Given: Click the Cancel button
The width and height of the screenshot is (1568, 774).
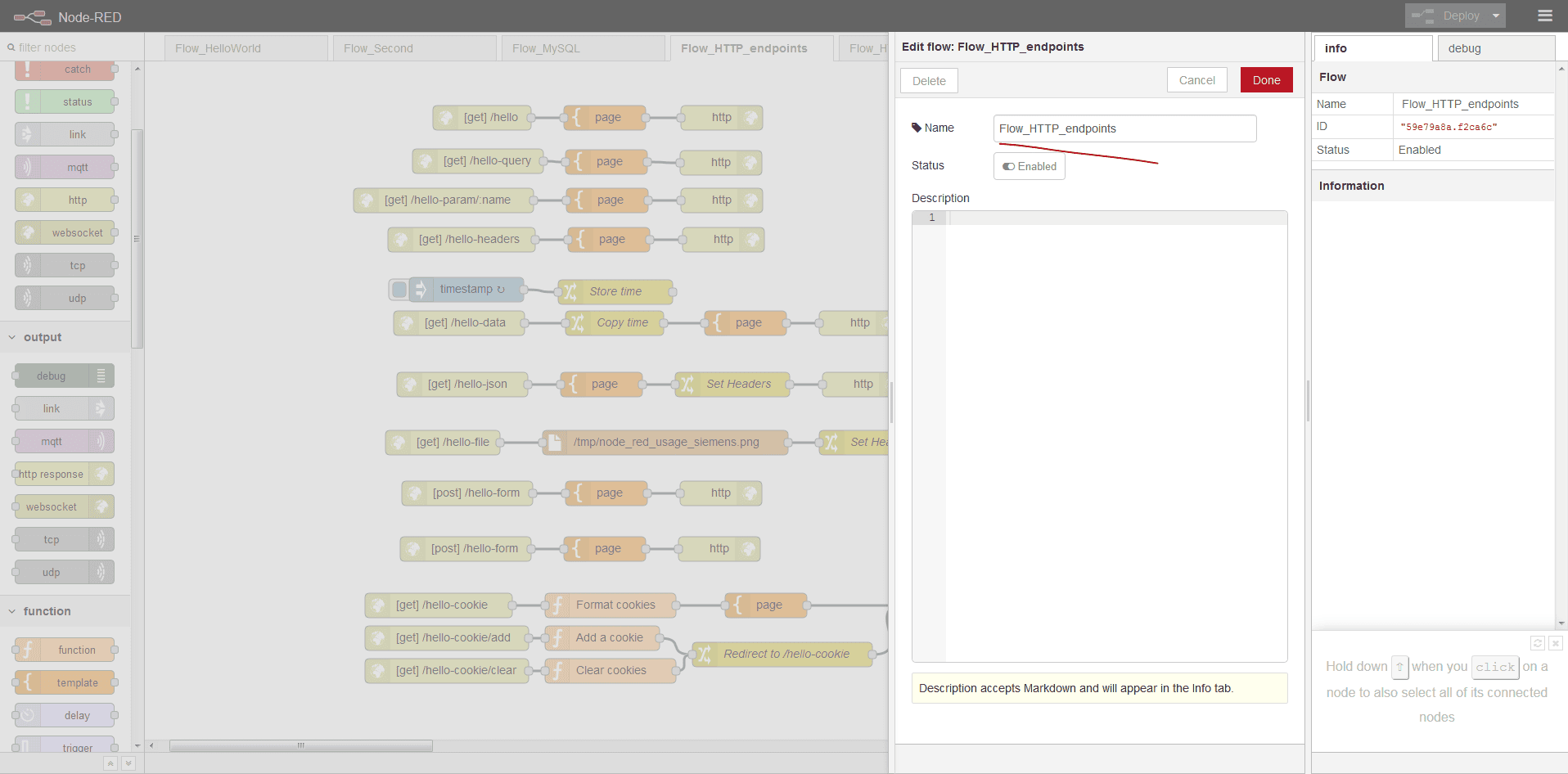Looking at the screenshot, I should (1196, 80).
